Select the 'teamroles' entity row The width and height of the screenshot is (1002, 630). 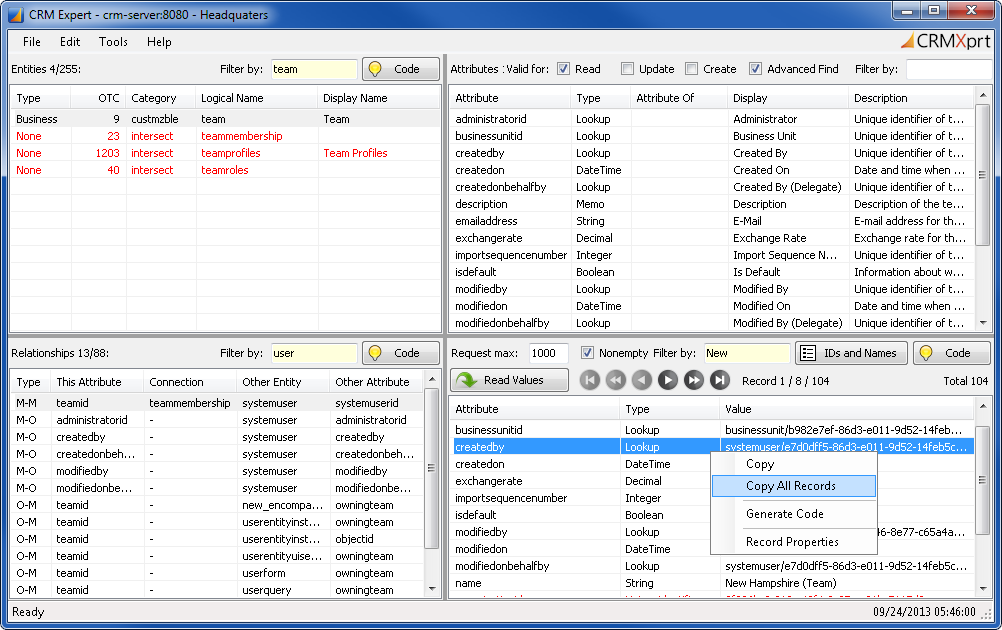pyautogui.click(x=225, y=170)
